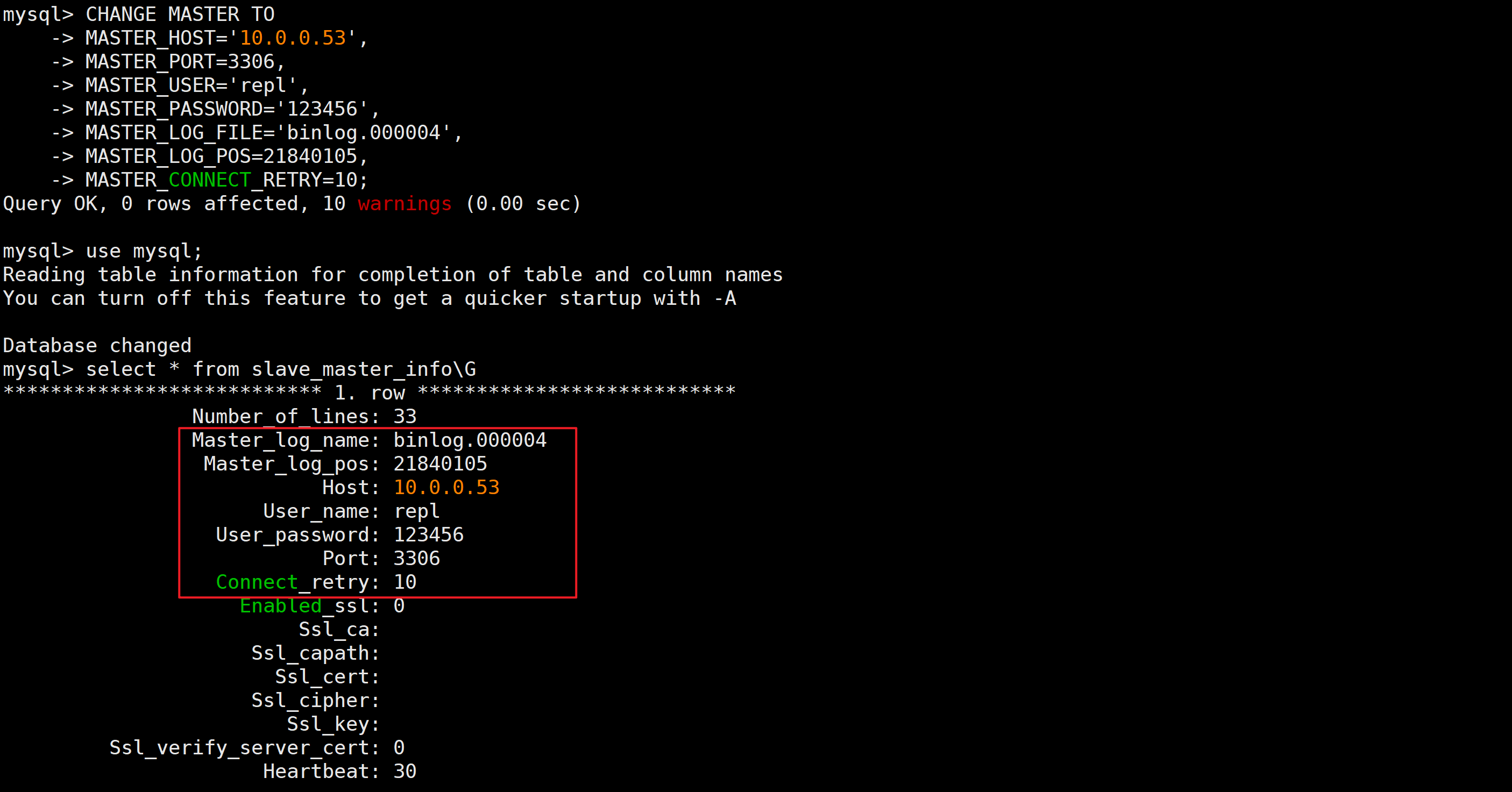Click the 'Number_of_lines: 33' row
Viewport: 1512px width, 792px height.
pyautogui.click(x=304, y=417)
